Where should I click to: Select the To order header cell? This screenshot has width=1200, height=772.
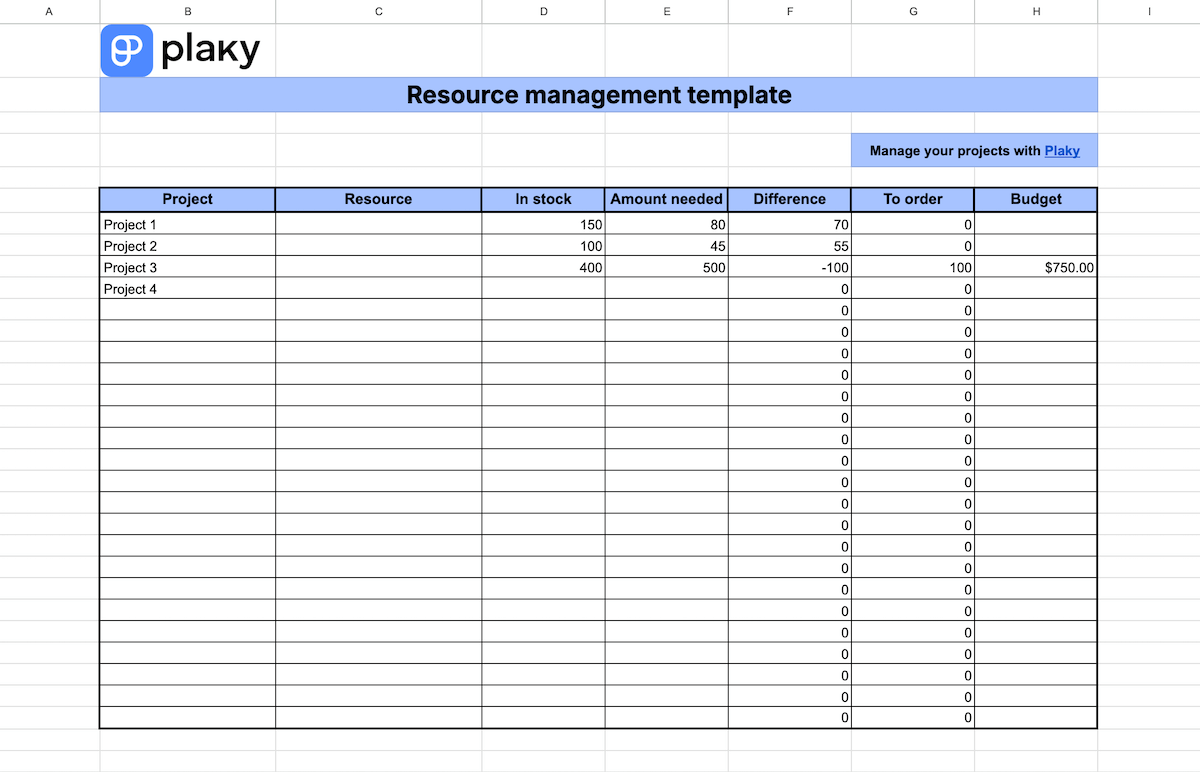912,199
